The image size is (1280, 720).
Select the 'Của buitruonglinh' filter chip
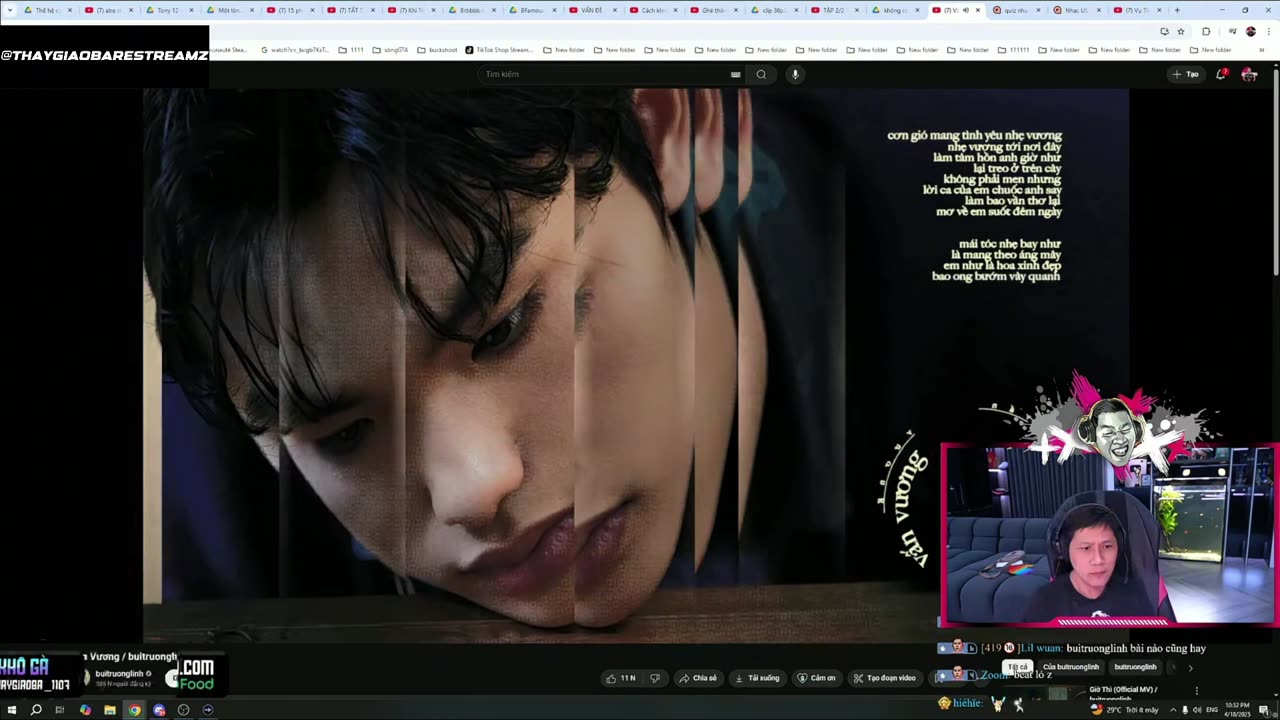[x=1071, y=667]
